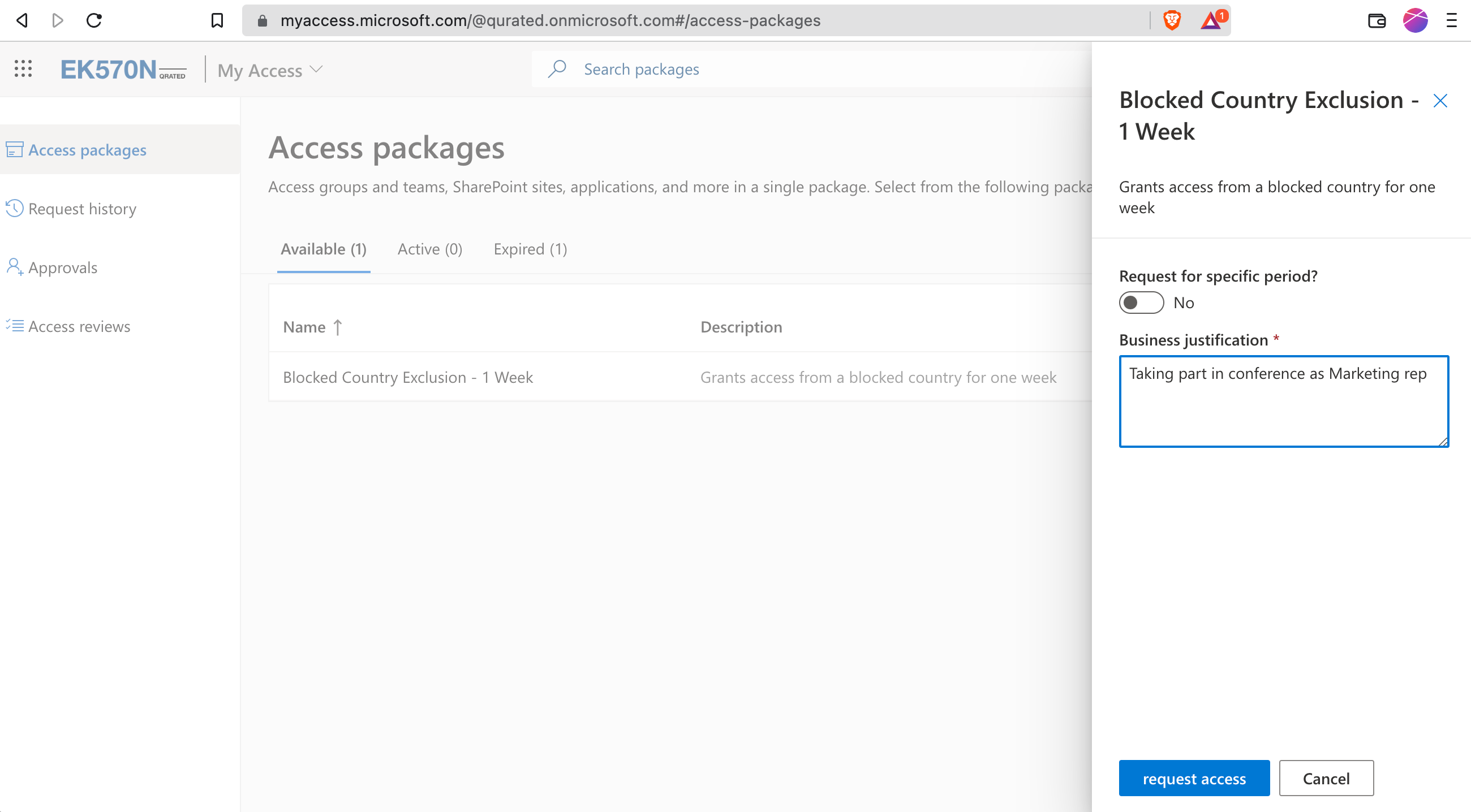Click the browser address bar URL
The width and height of the screenshot is (1471, 812).
[550, 20]
